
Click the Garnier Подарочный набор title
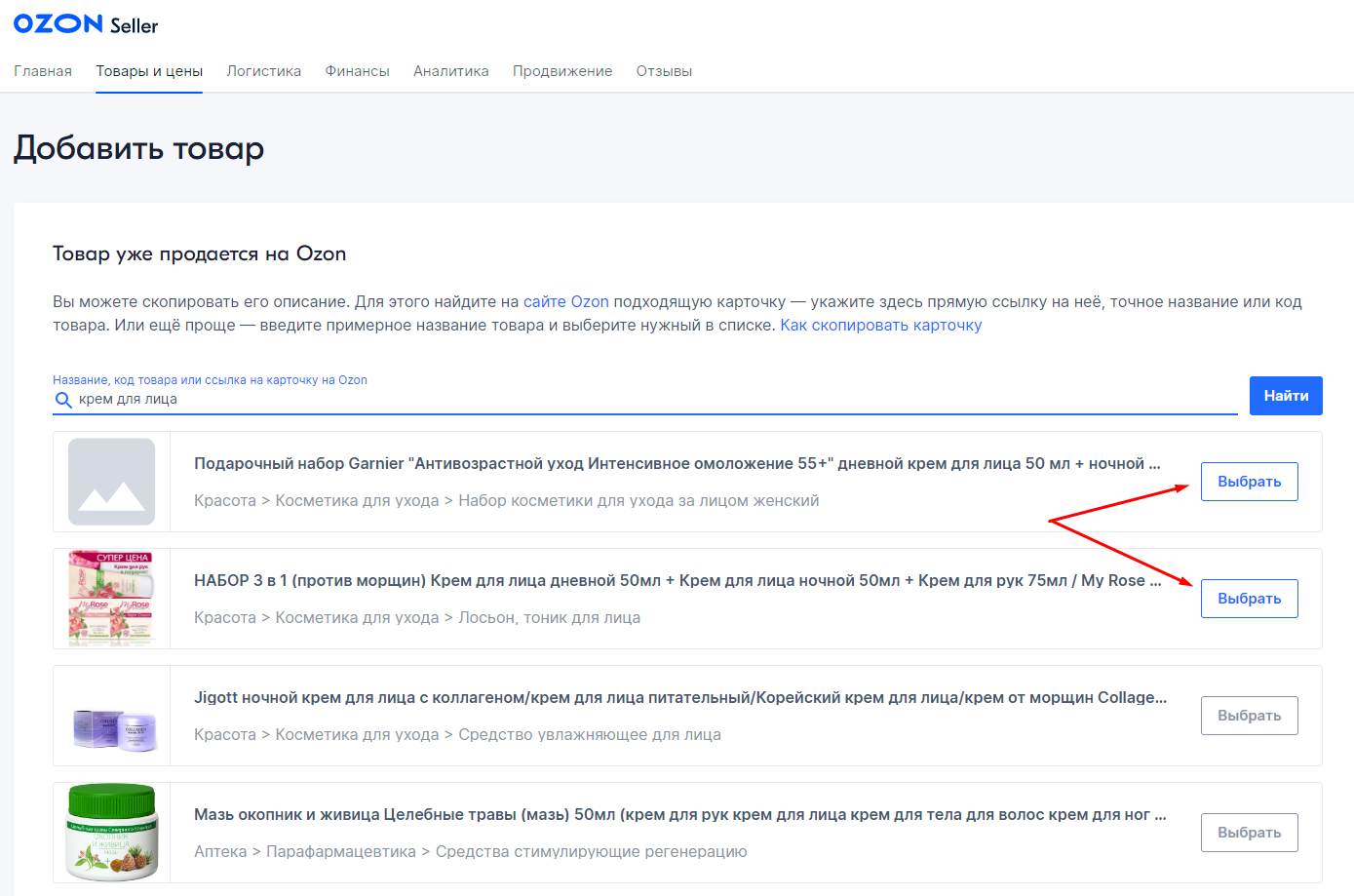tap(677, 464)
